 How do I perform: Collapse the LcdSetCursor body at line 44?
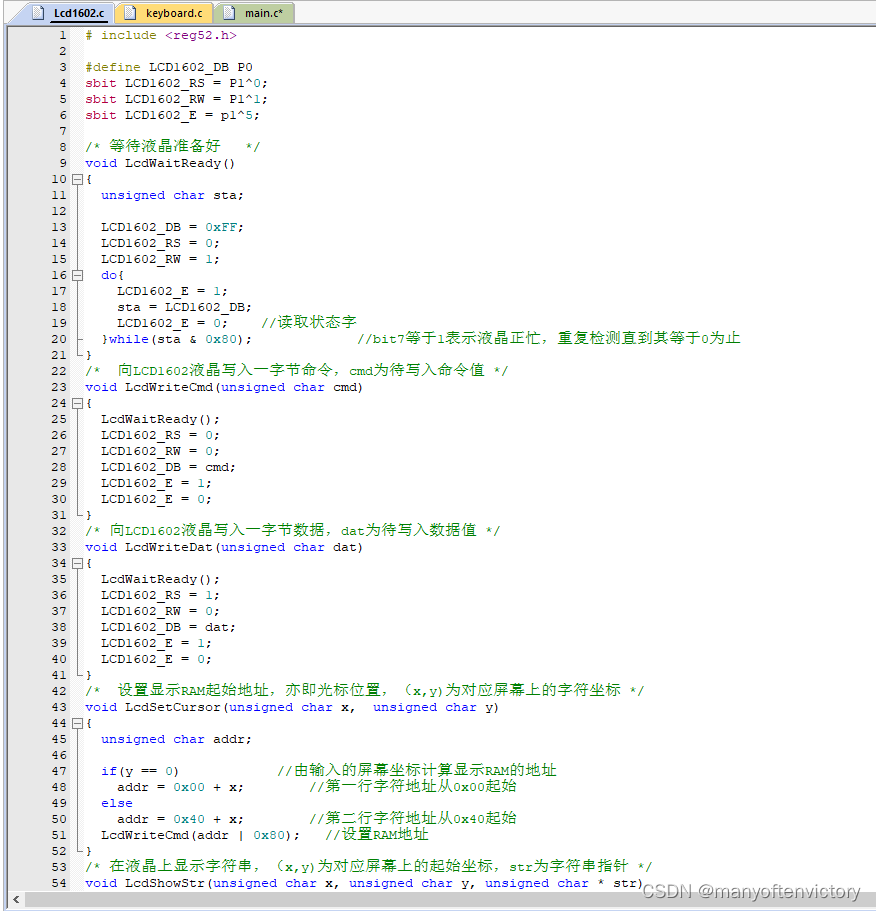coord(77,723)
